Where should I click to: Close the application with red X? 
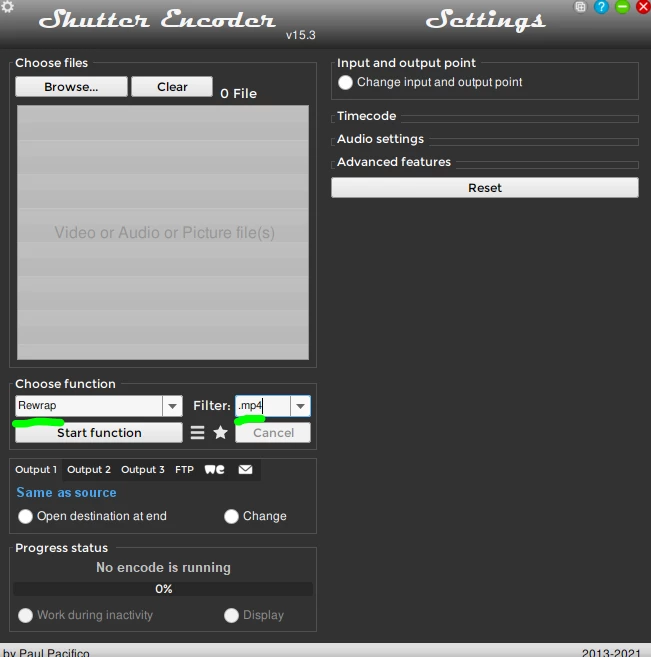click(643, 7)
